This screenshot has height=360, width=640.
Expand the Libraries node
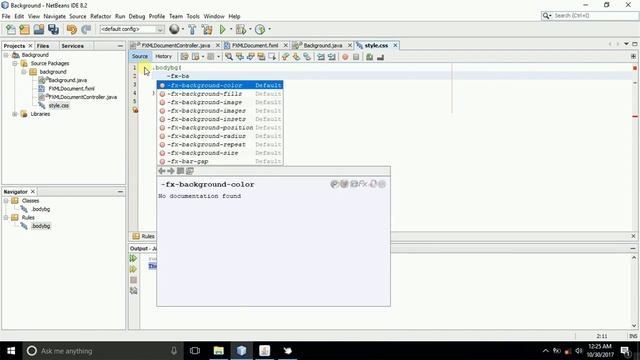pyautogui.click(x=15, y=114)
